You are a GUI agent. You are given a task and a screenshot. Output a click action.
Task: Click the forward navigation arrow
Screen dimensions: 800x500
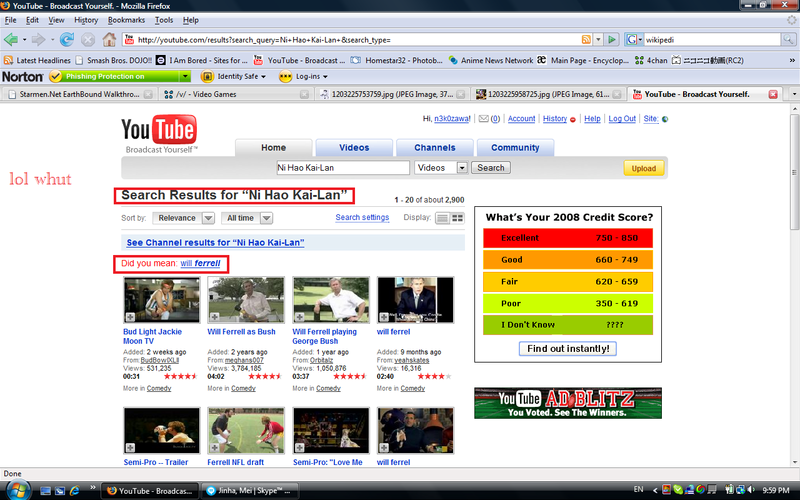38,39
